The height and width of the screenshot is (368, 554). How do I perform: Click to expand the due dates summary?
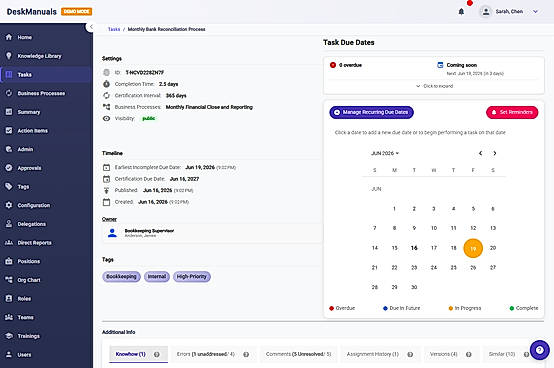(434, 86)
